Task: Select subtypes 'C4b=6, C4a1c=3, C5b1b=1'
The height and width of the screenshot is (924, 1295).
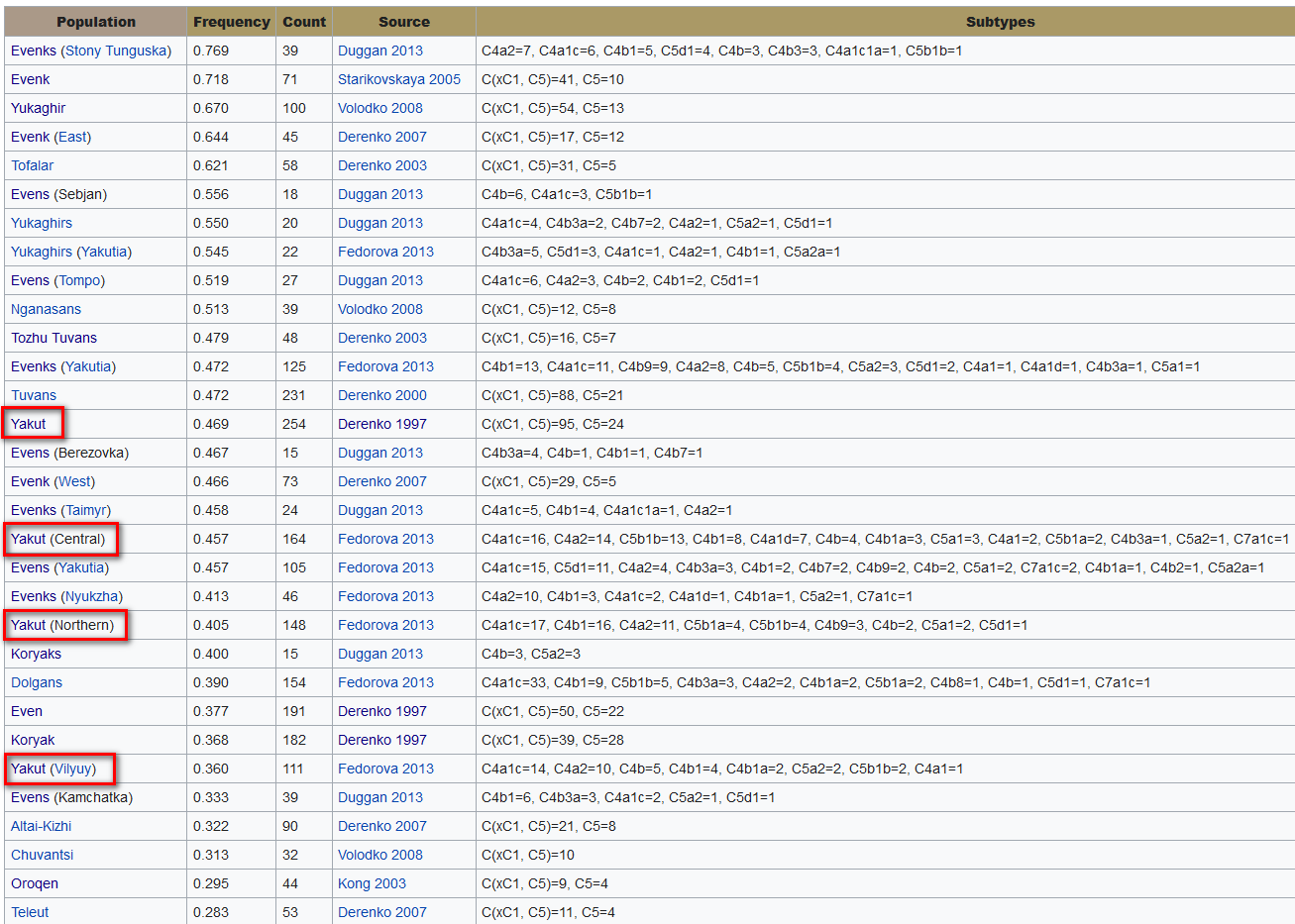Action: [567, 194]
